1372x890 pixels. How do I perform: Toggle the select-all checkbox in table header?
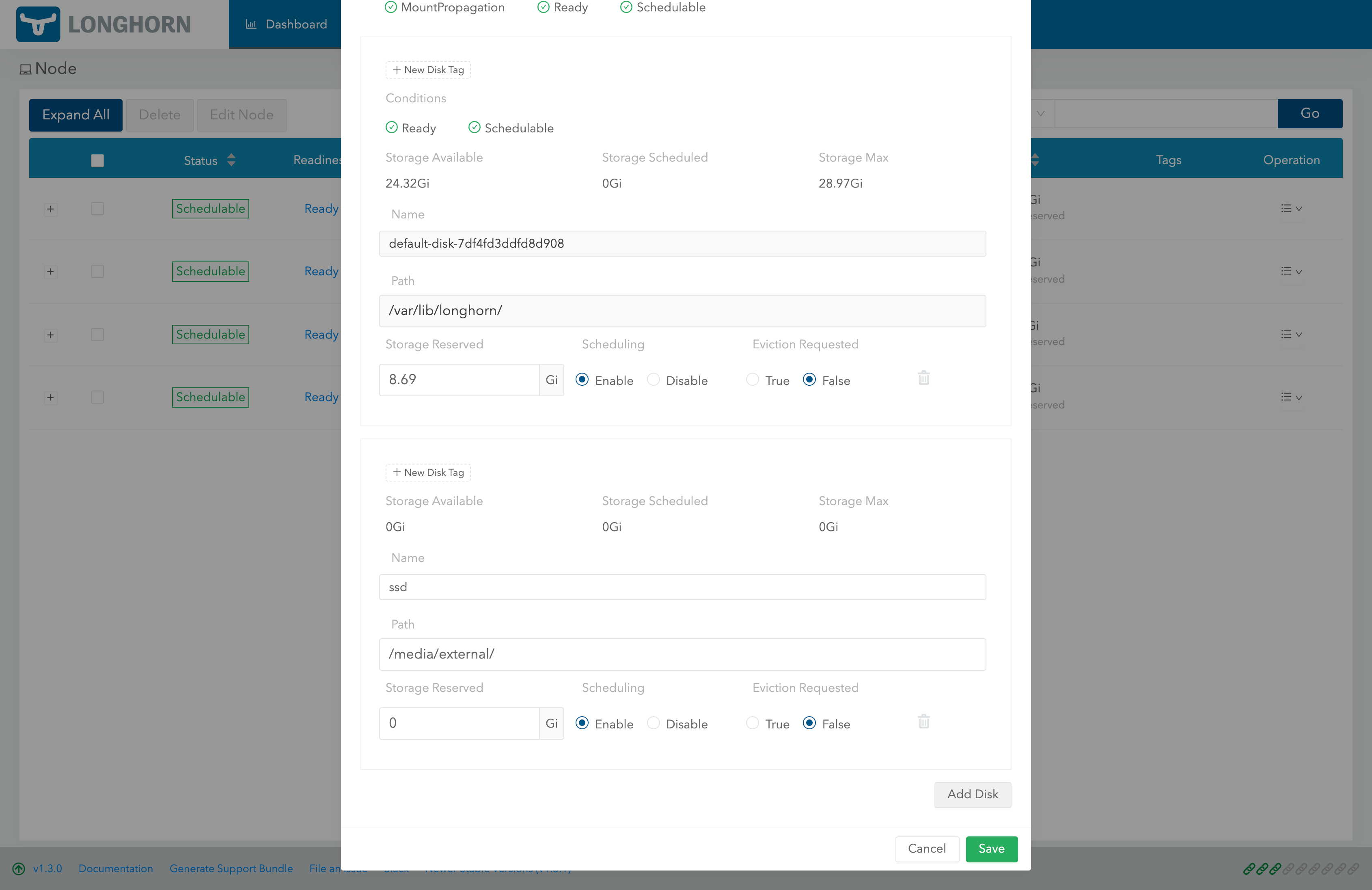click(x=97, y=160)
